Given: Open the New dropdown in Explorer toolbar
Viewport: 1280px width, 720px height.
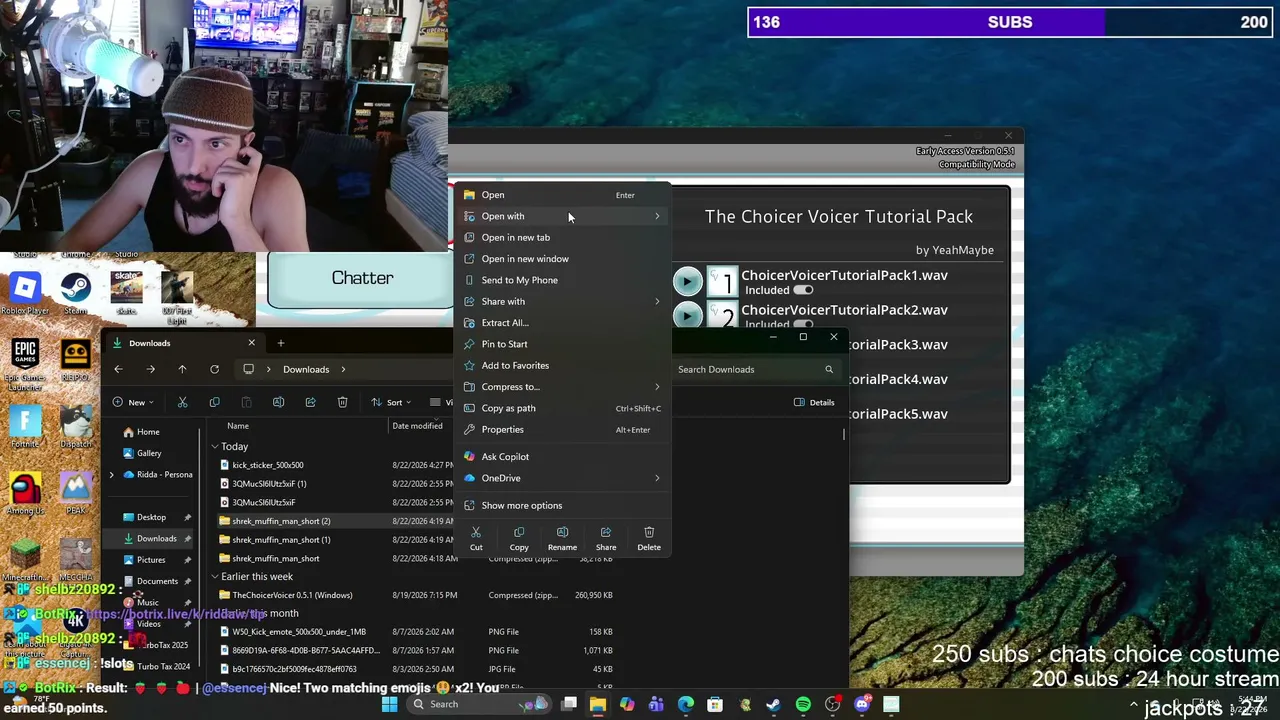Looking at the screenshot, I should (x=135, y=402).
